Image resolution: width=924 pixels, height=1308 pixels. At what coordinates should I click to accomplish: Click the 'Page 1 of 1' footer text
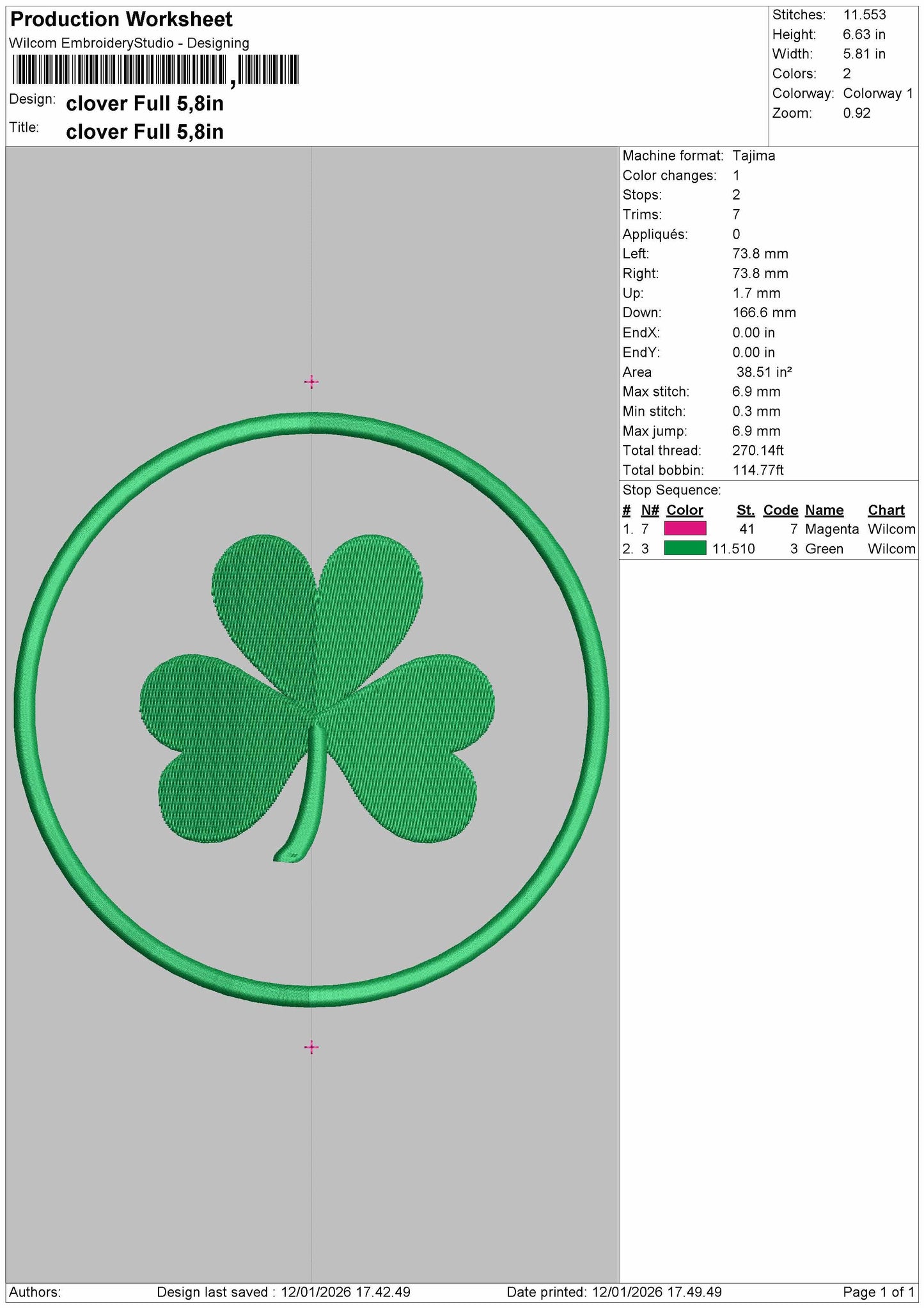coord(879,1292)
